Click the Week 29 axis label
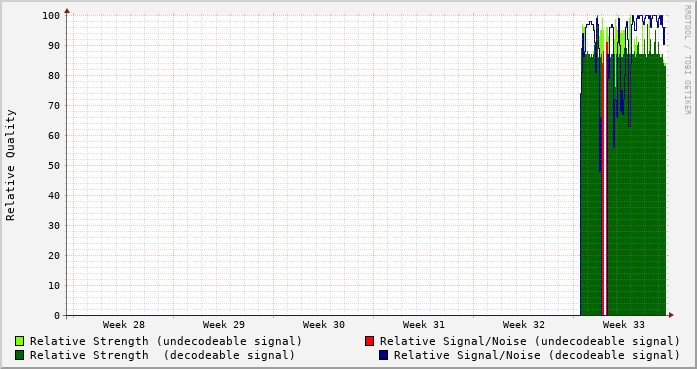Screen dimensions: 697x369 click(x=224, y=325)
